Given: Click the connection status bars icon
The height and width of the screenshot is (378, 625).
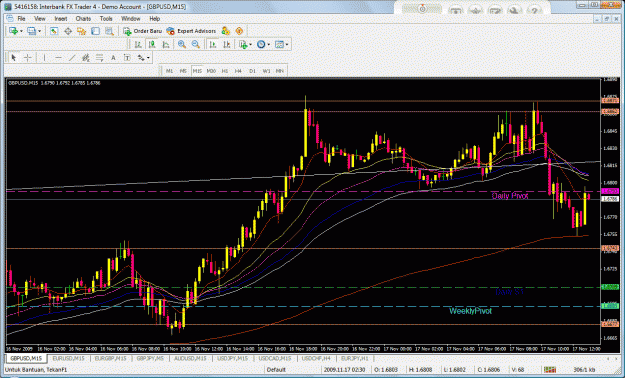Looking at the screenshot, I should coord(550,370).
